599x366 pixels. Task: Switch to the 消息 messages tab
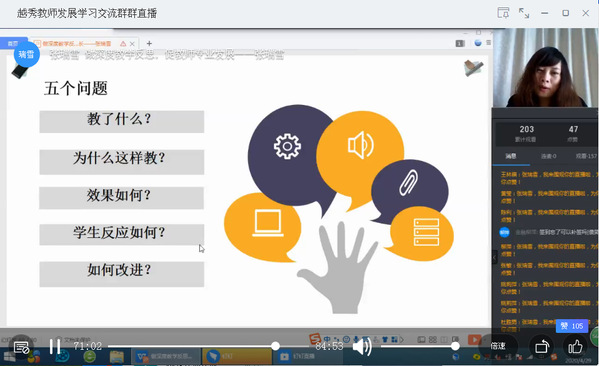pyautogui.click(x=511, y=156)
